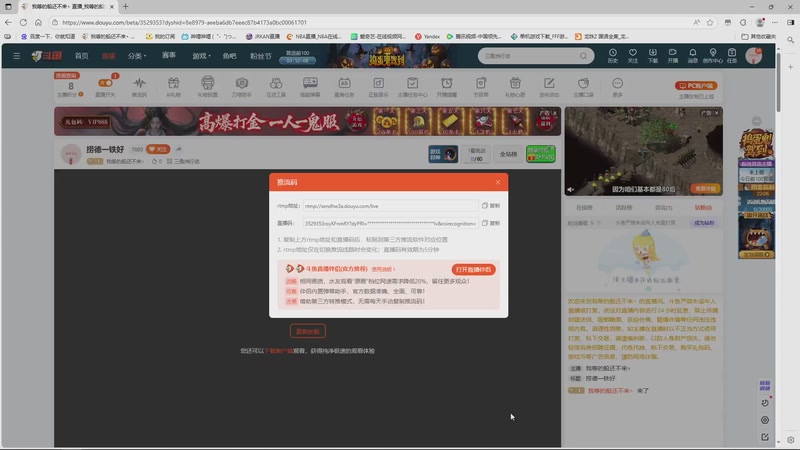Open the 礼物设置 tool icon
The image size is (800, 450).
click(208, 86)
